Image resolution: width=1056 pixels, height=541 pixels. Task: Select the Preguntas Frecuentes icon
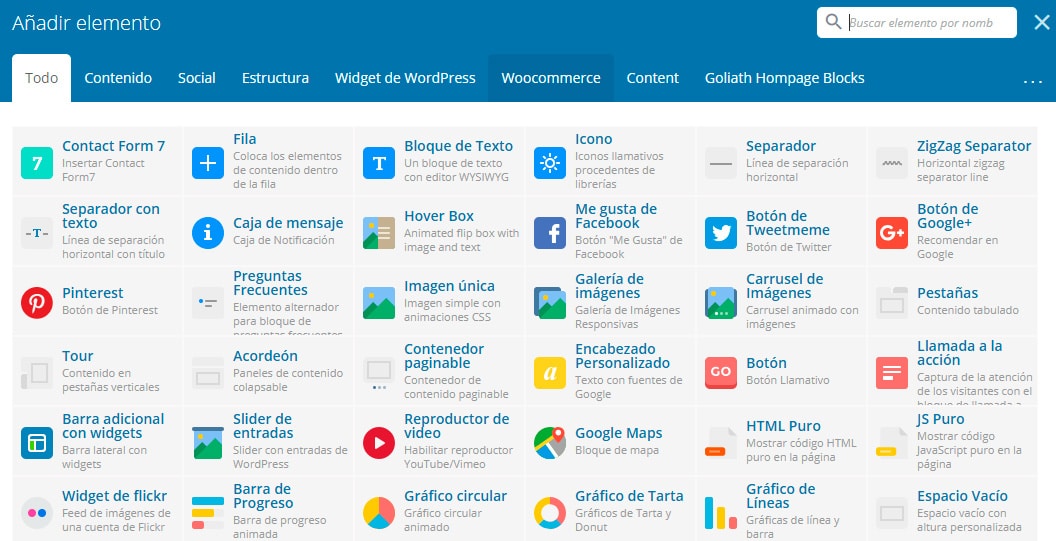(208, 303)
